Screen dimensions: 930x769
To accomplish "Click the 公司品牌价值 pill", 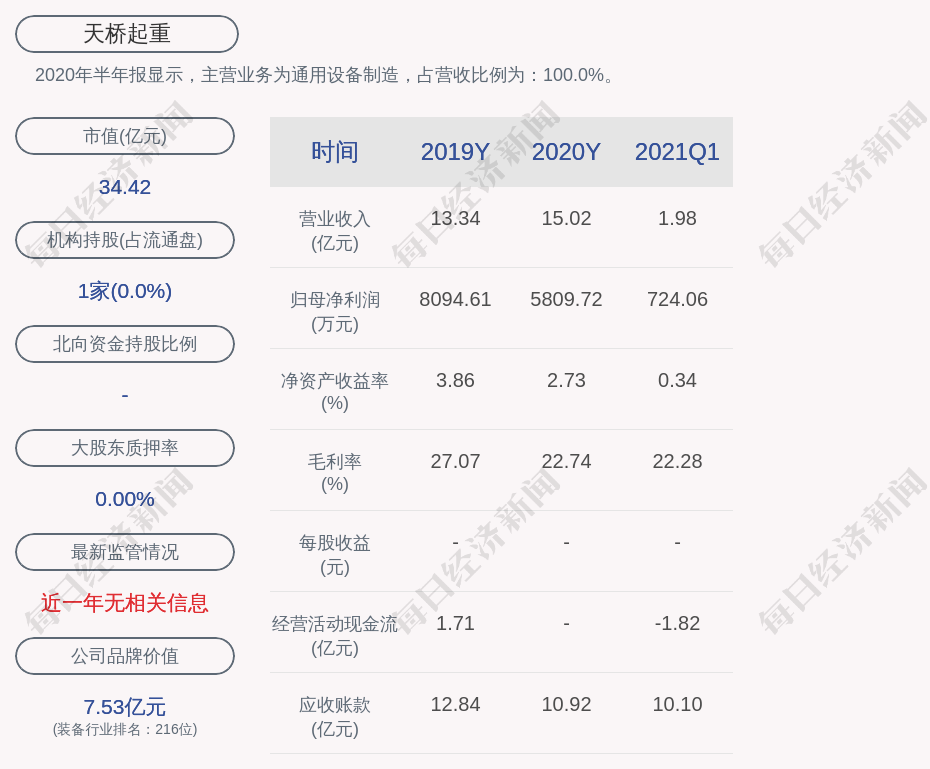I will point(125,656).
